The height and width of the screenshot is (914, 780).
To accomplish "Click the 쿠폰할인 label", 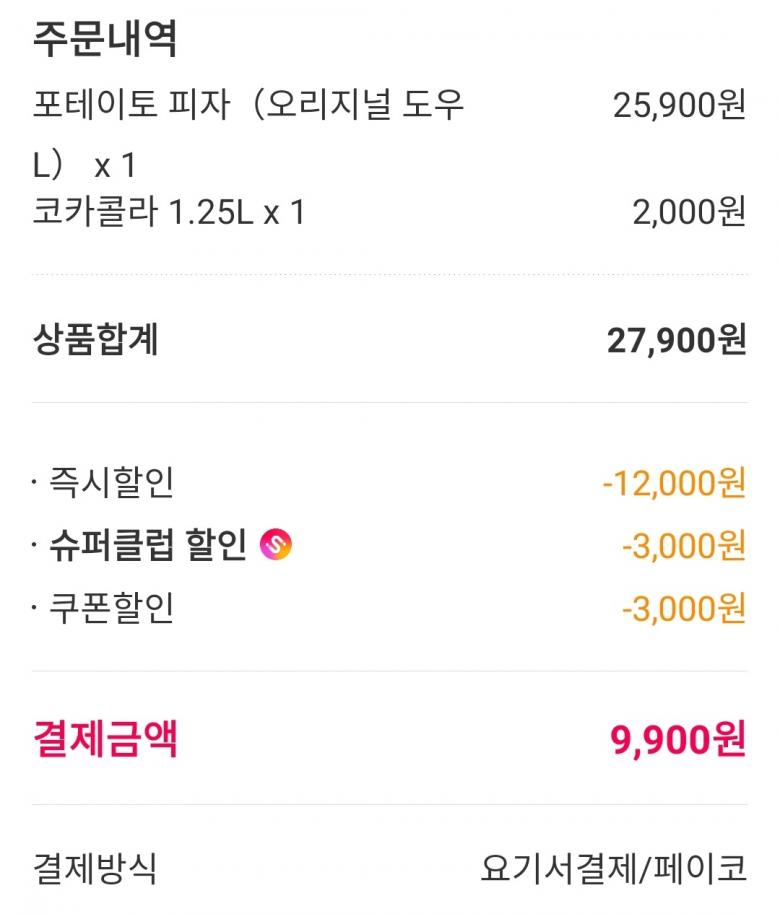I will pyautogui.click(x=110, y=607).
